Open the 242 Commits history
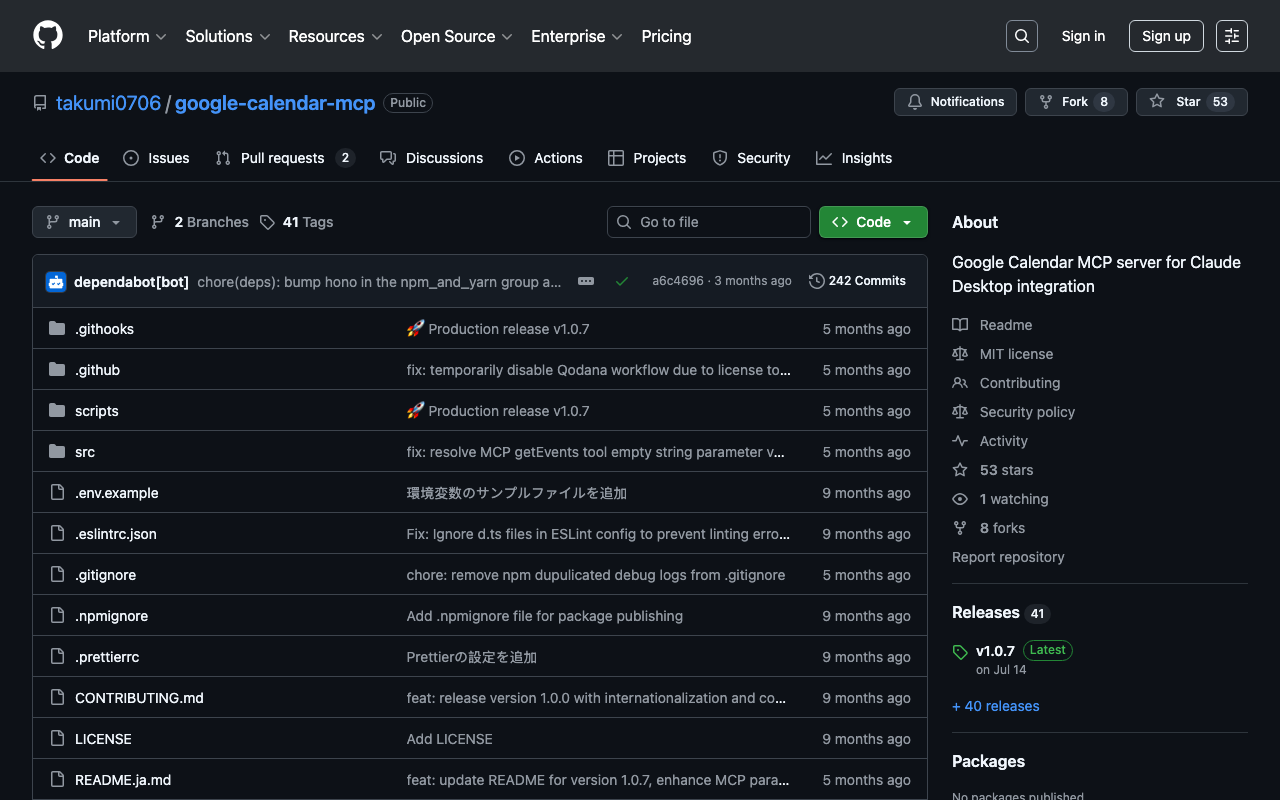 point(857,281)
